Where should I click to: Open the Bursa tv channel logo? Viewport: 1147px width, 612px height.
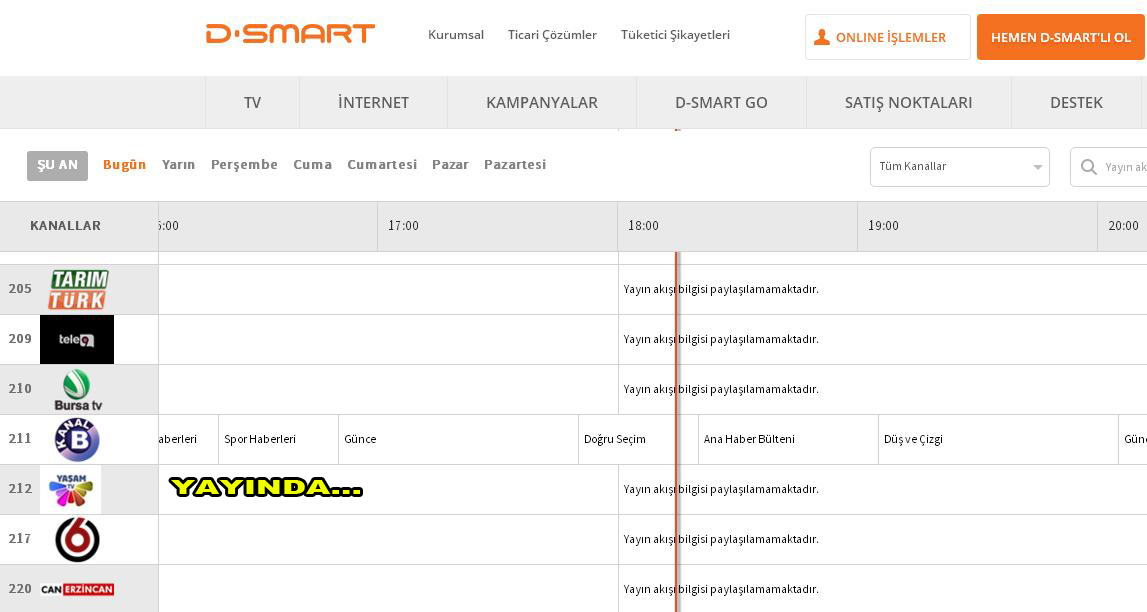point(78,390)
